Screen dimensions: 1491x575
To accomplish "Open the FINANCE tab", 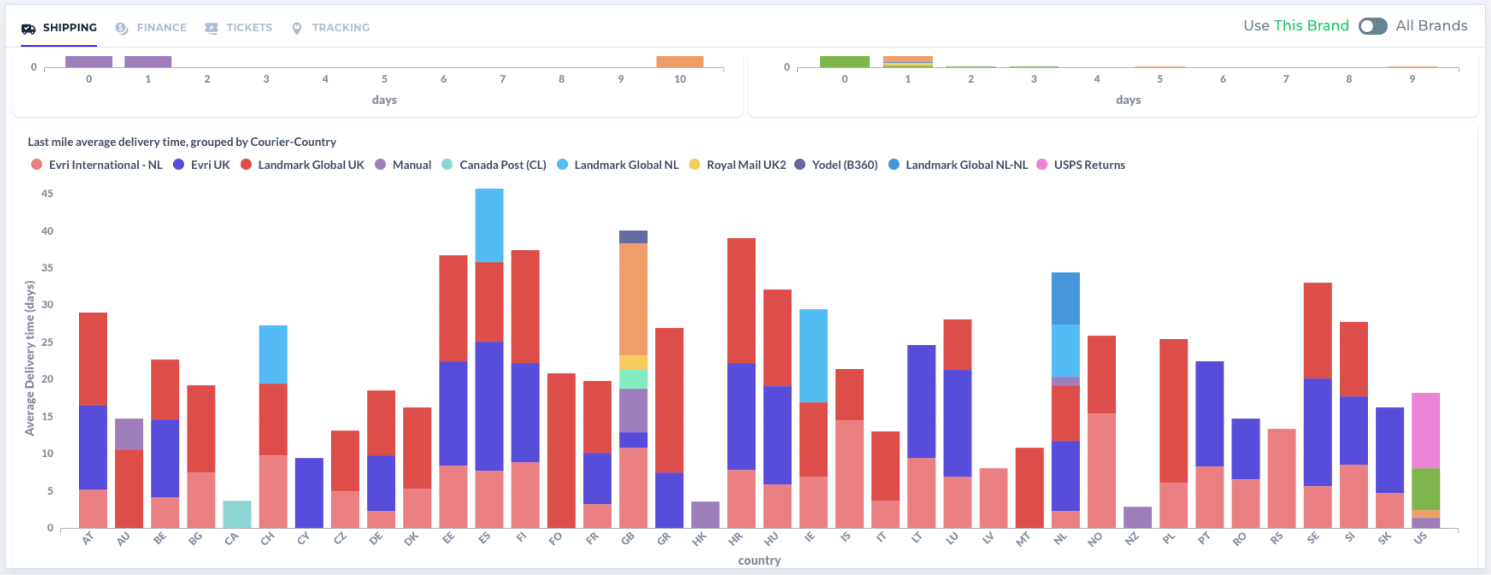I will [x=161, y=28].
